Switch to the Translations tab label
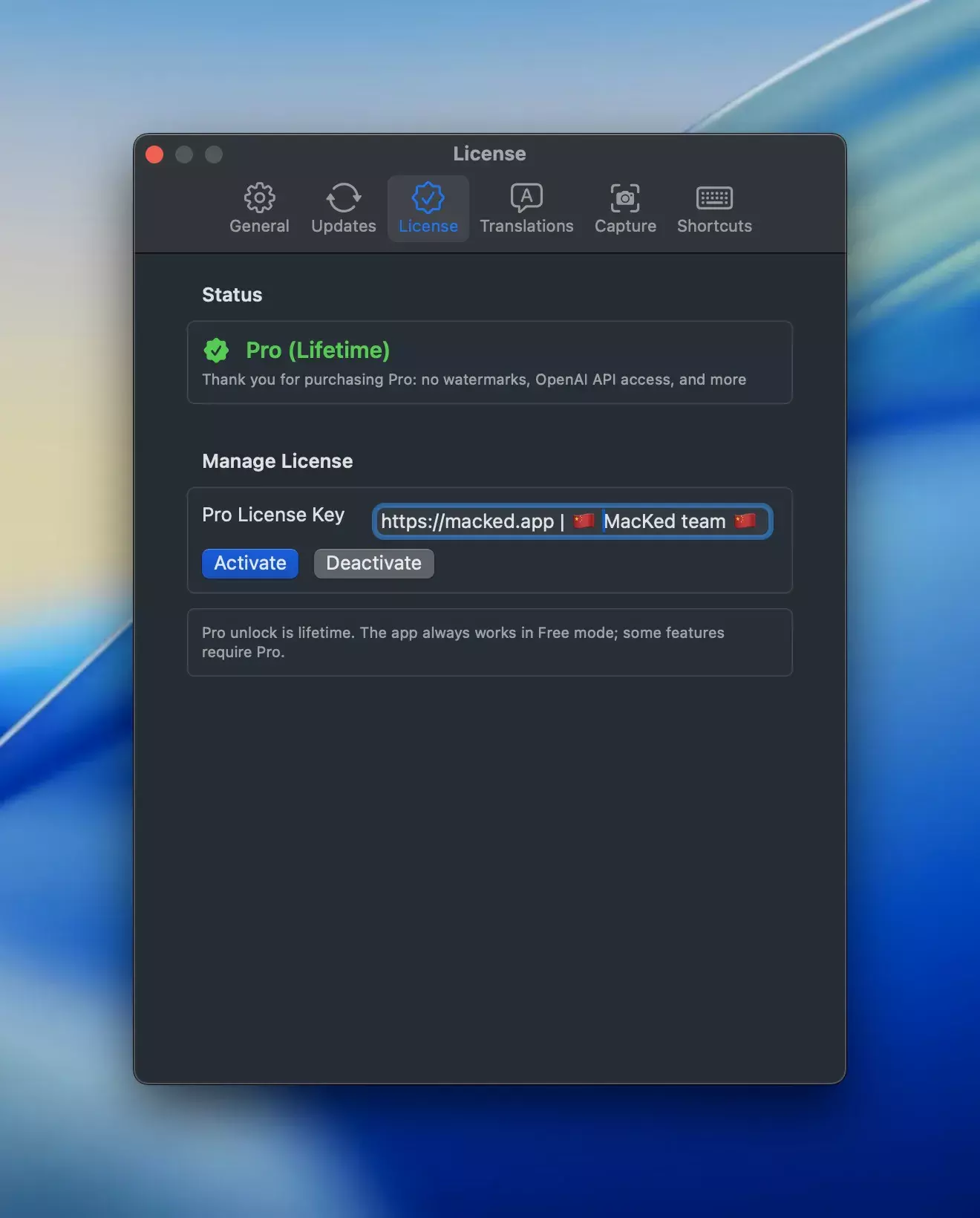Viewport: 980px width, 1218px height. click(526, 226)
